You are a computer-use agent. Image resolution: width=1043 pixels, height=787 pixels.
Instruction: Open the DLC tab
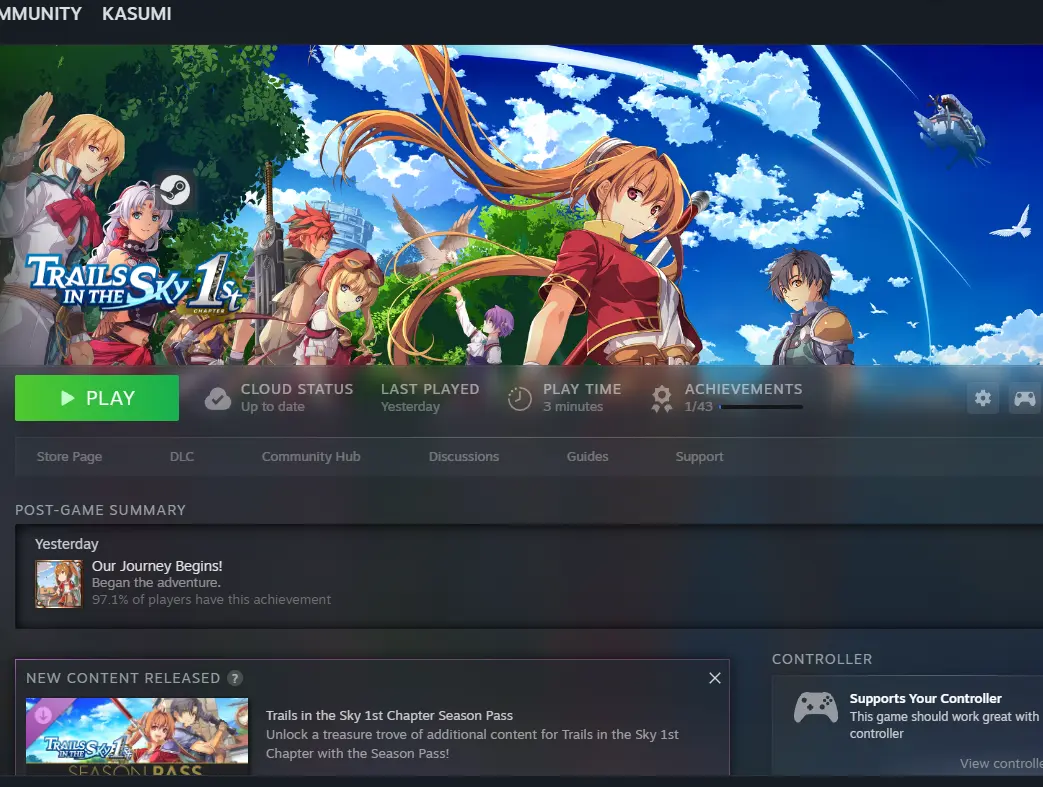tap(182, 456)
